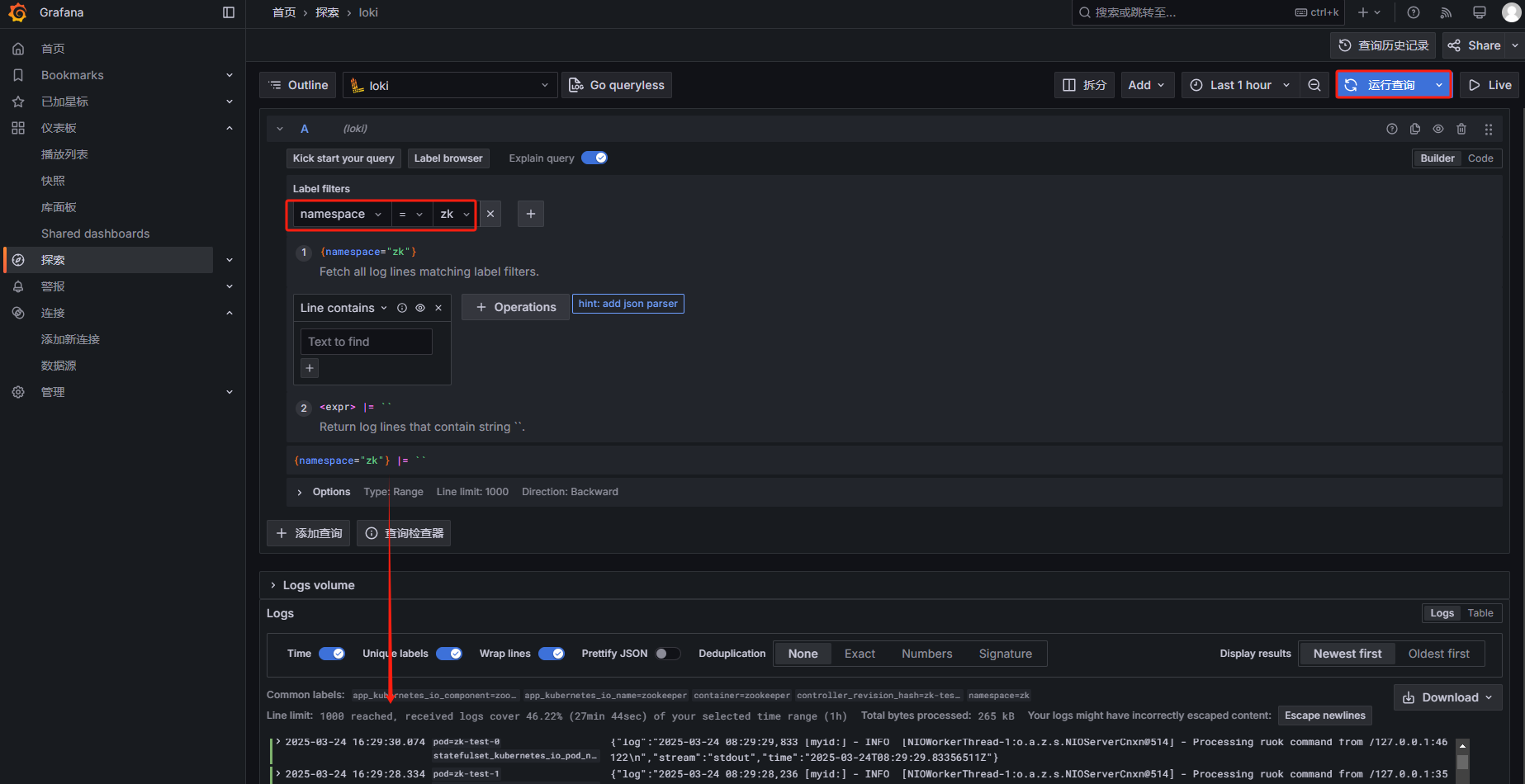
Task: Select Oldest first display order
Action: point(1439,654)
